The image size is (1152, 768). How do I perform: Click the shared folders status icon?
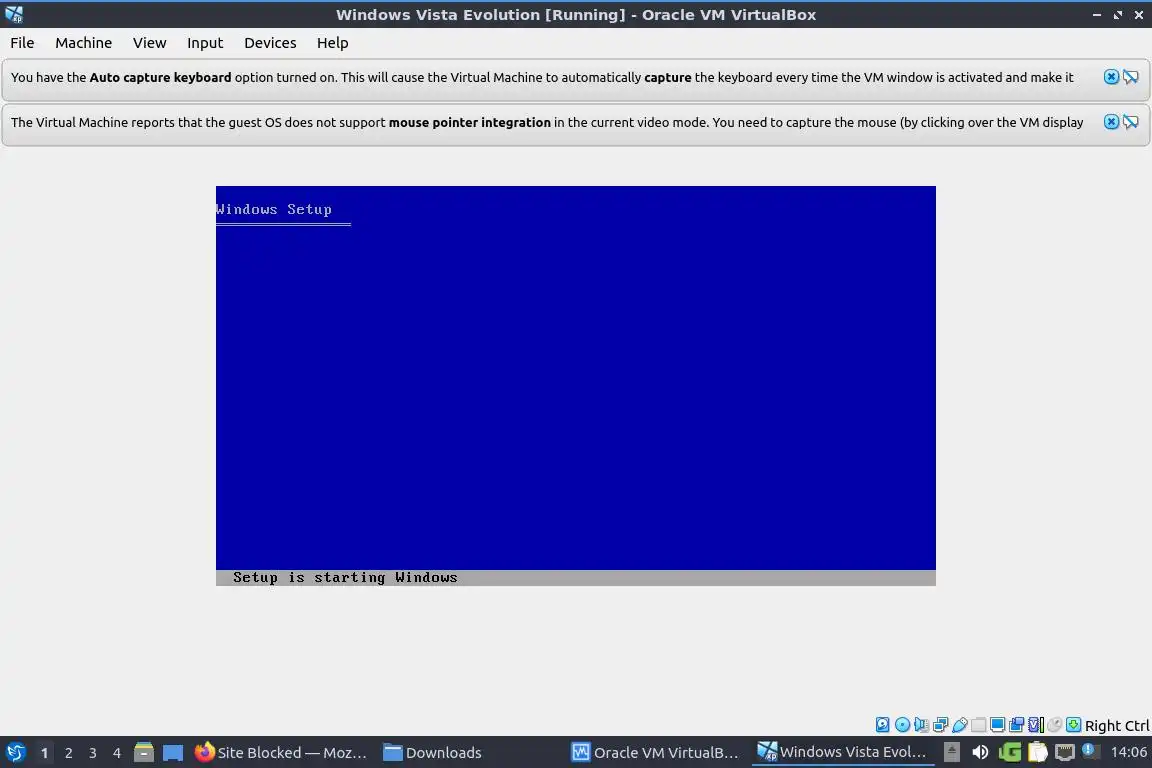979,725
